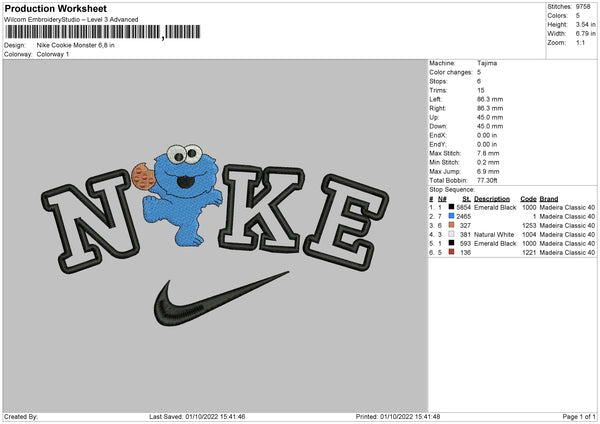Click 'Wilcom EmbroideryStudio – Level 3 Advanced' text
Screen dimensions: 600x424
coord(71,20)
